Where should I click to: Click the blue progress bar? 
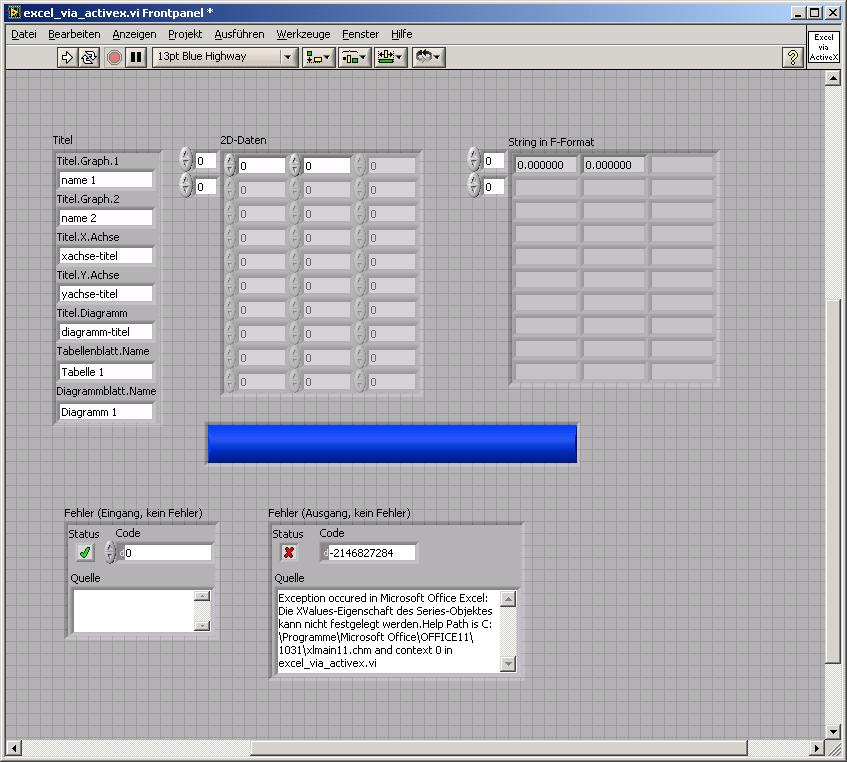pyautogui.click(x=391, y=443)
